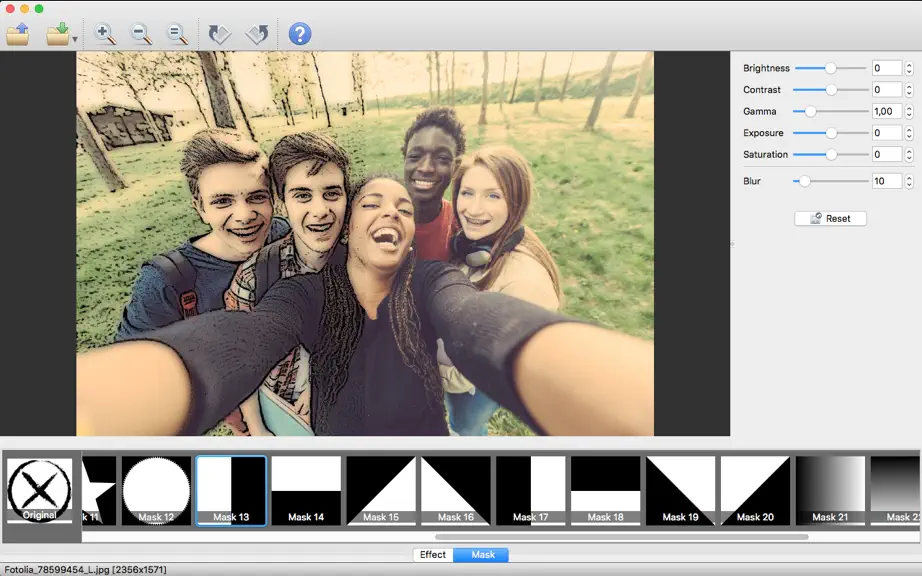Rotate image using the right rotate icon
This screenshot has width=922, height=576.
point(257,34)
